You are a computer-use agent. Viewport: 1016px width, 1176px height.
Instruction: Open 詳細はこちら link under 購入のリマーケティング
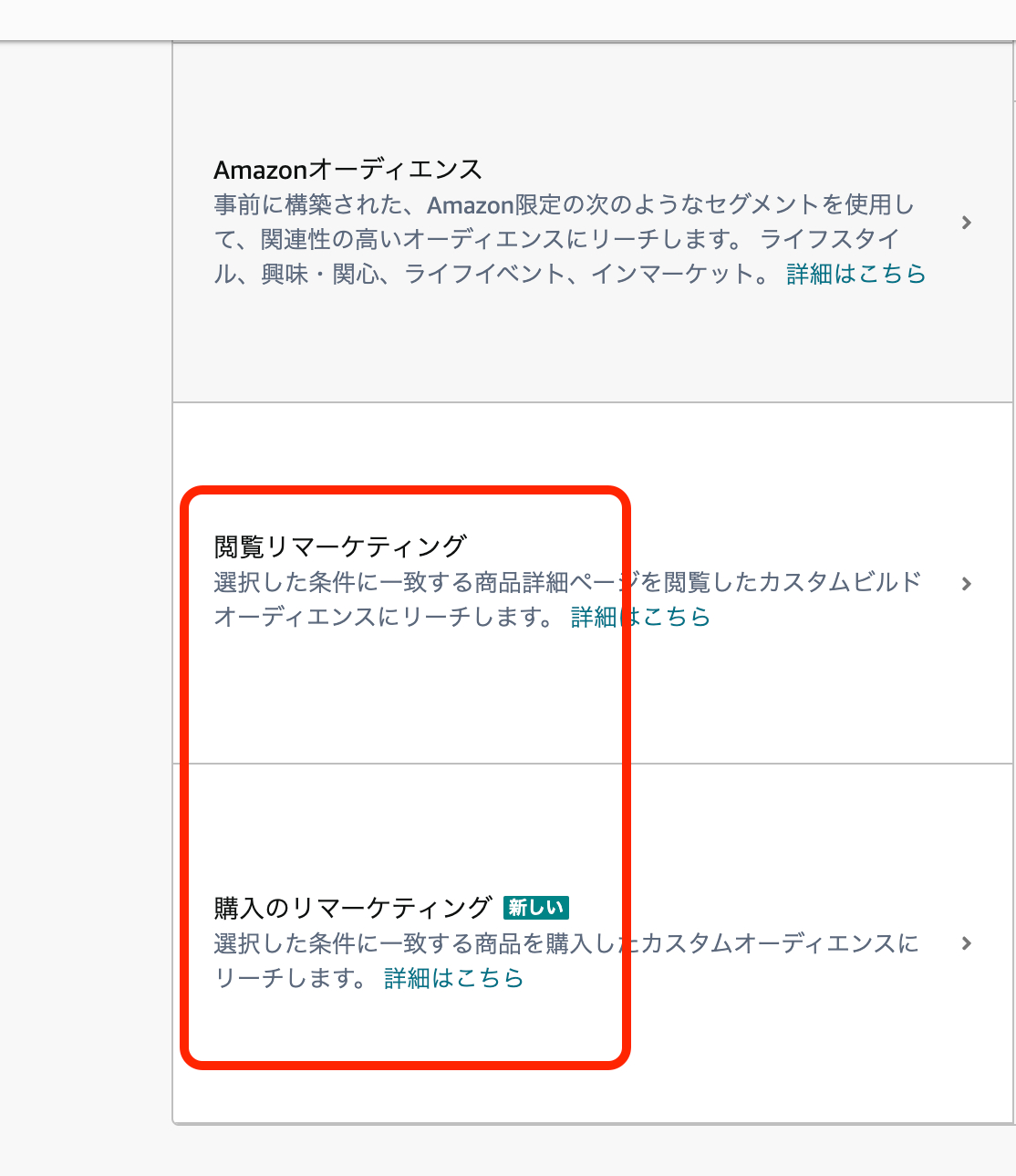(x=453, y=978)
